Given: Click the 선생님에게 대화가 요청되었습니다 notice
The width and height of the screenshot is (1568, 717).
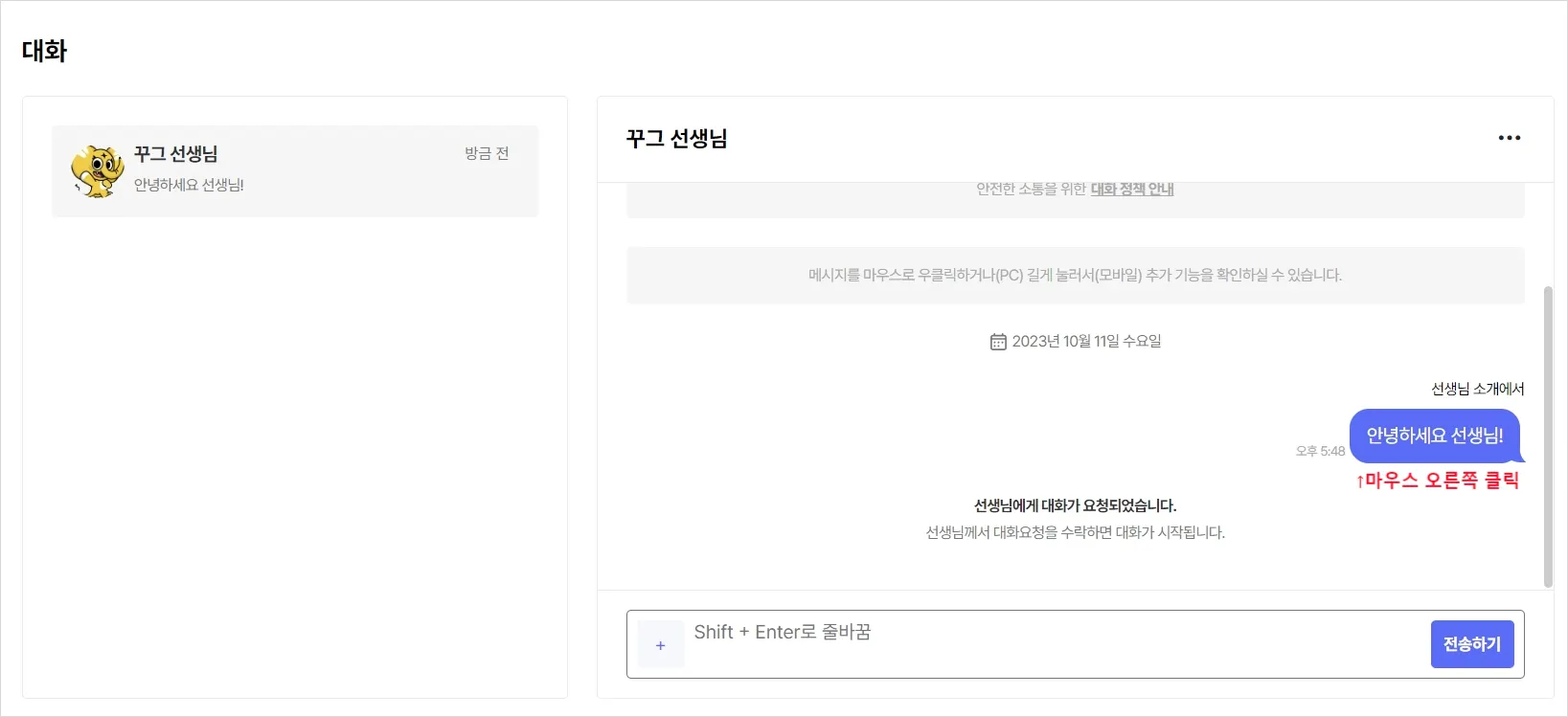Looking at the screenshot, I should 1075,505.
